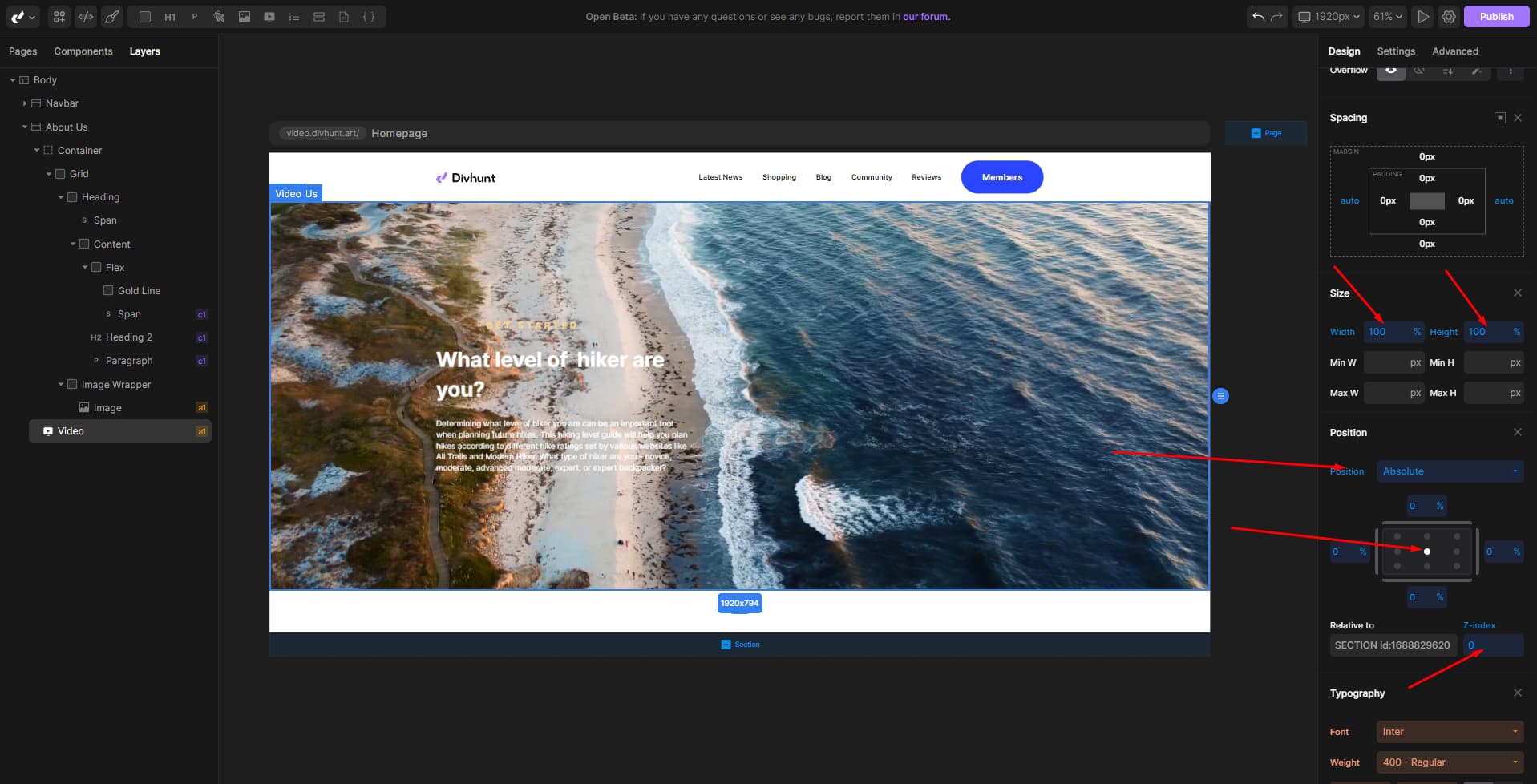Select the top-left anchor point dot

tap(1397, 536)
